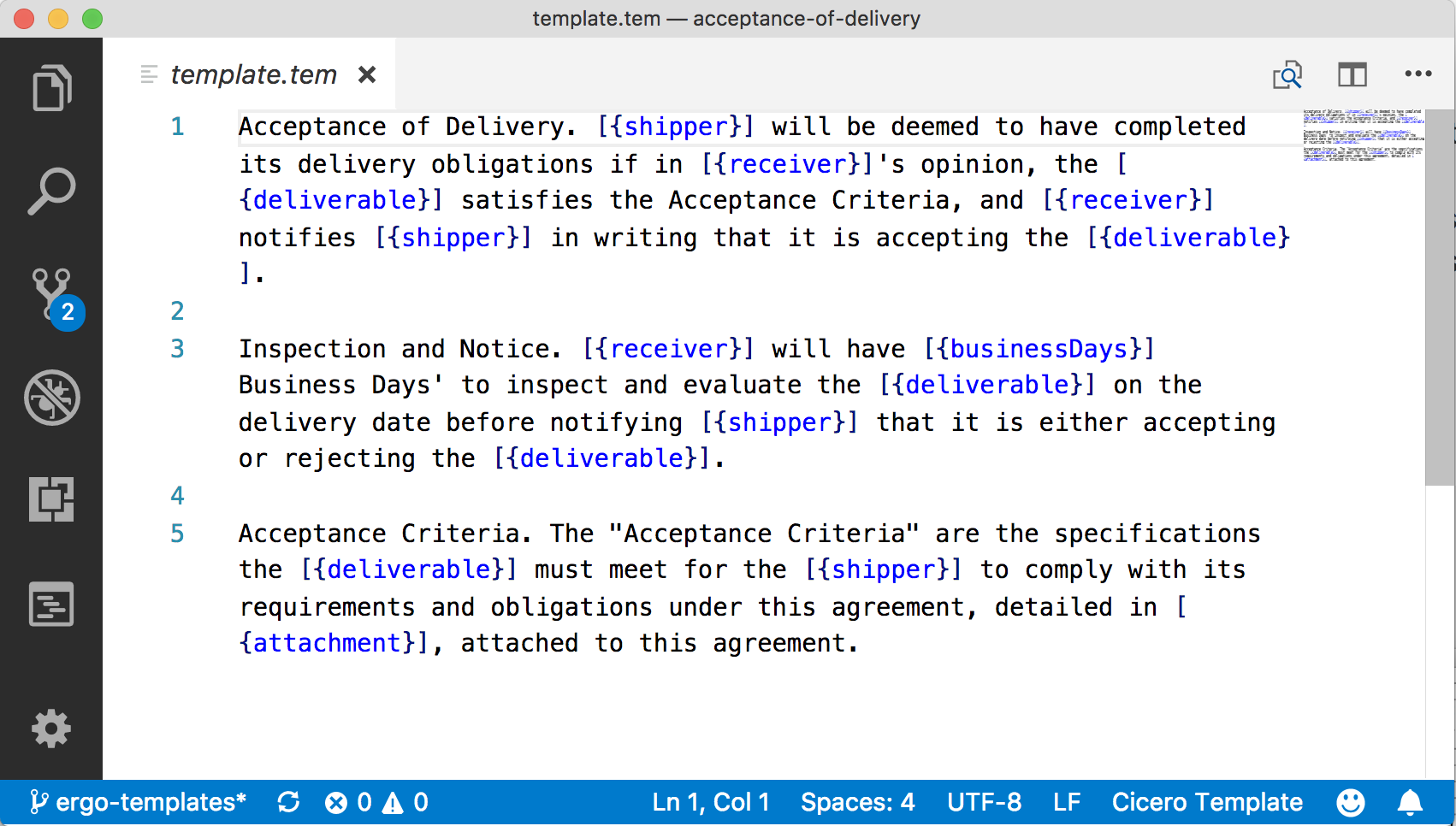Split the editor layout
The height and width of the screenshot is (826, 1456).
(1352, 75)
